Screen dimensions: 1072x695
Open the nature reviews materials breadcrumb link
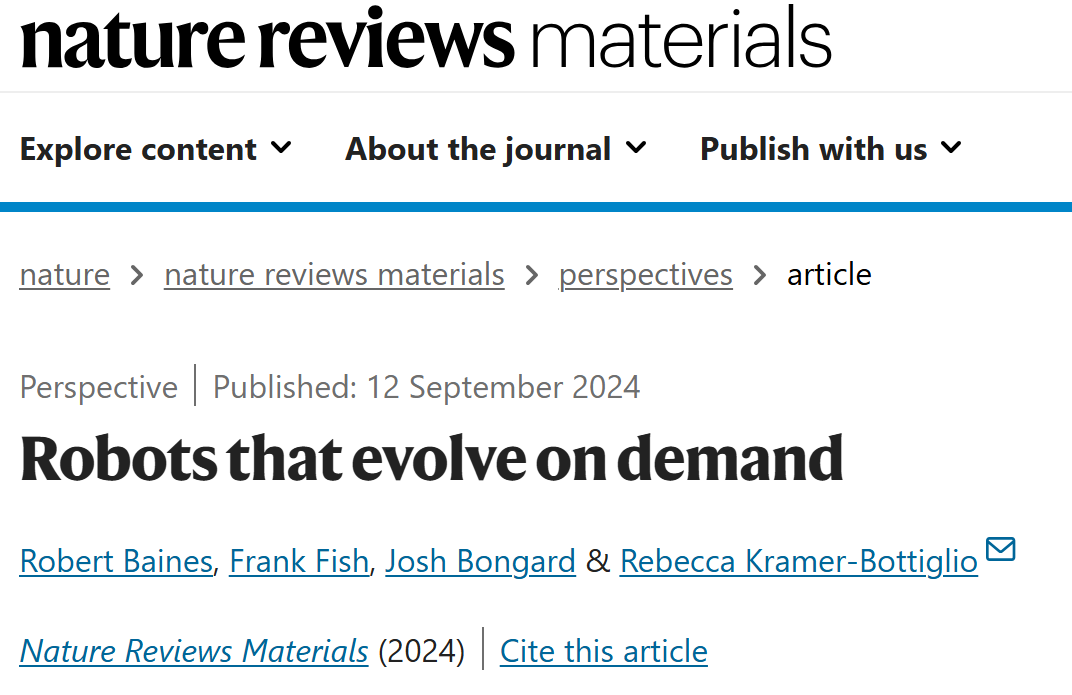[x=334, y=274]
